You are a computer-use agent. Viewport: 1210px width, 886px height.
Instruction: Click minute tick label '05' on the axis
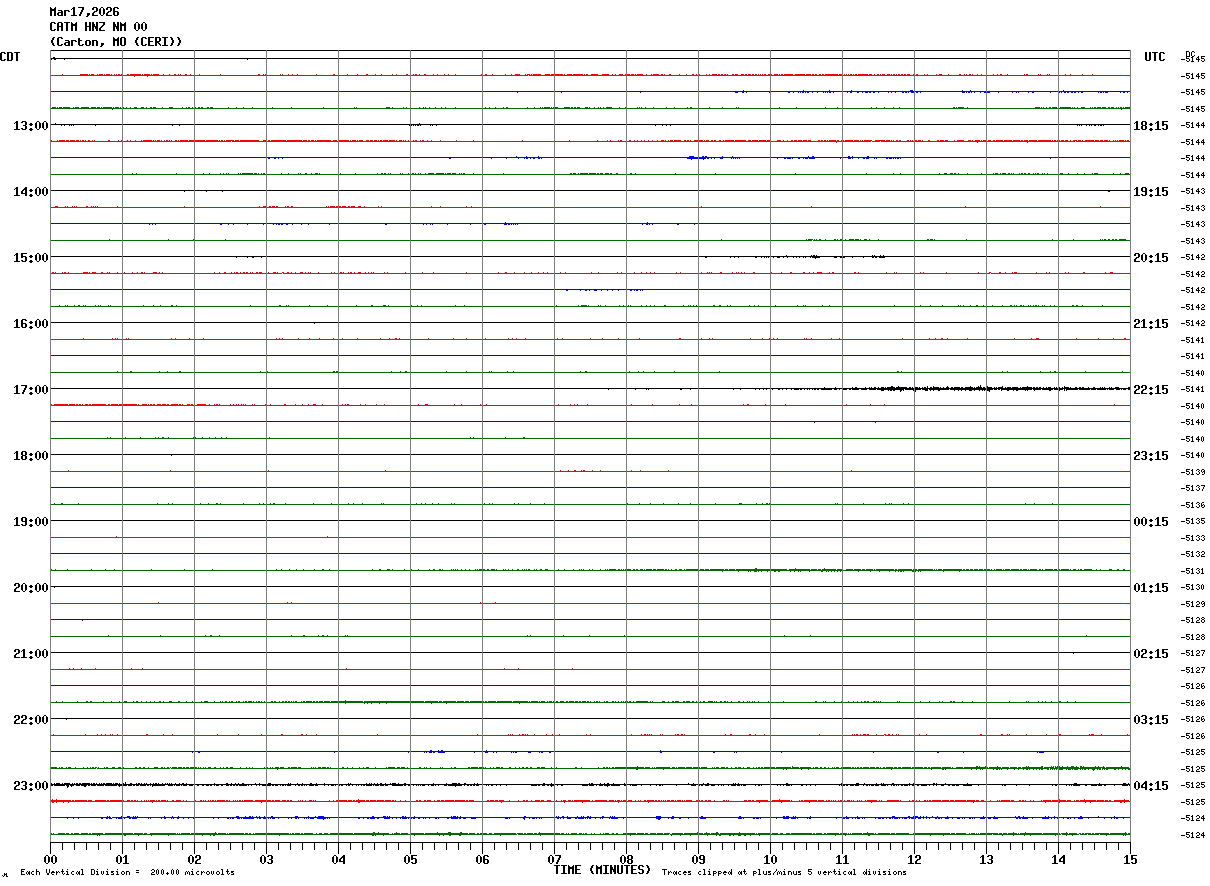pyautogui.click(x=410, y=859)
